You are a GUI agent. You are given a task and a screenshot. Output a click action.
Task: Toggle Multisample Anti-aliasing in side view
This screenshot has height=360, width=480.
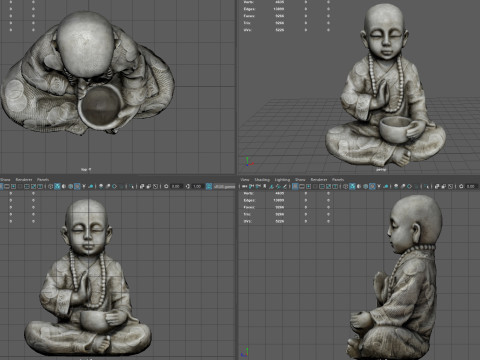click(x=409, y=186)
